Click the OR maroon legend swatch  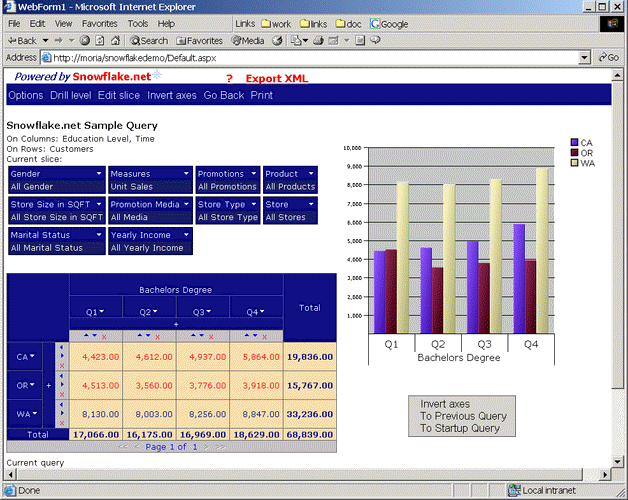574,153
